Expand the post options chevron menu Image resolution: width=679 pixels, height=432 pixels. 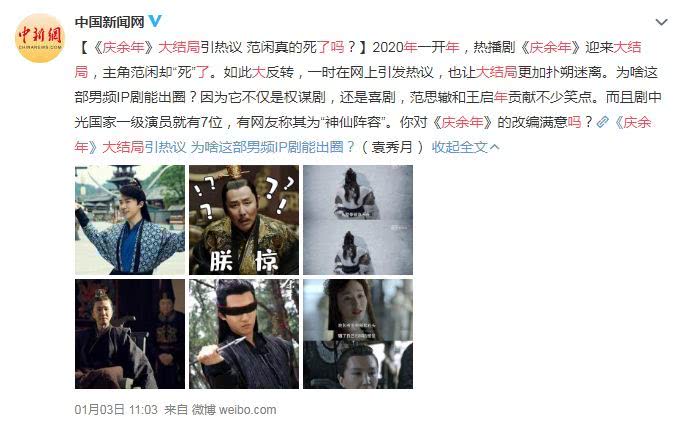click(661, 22)
